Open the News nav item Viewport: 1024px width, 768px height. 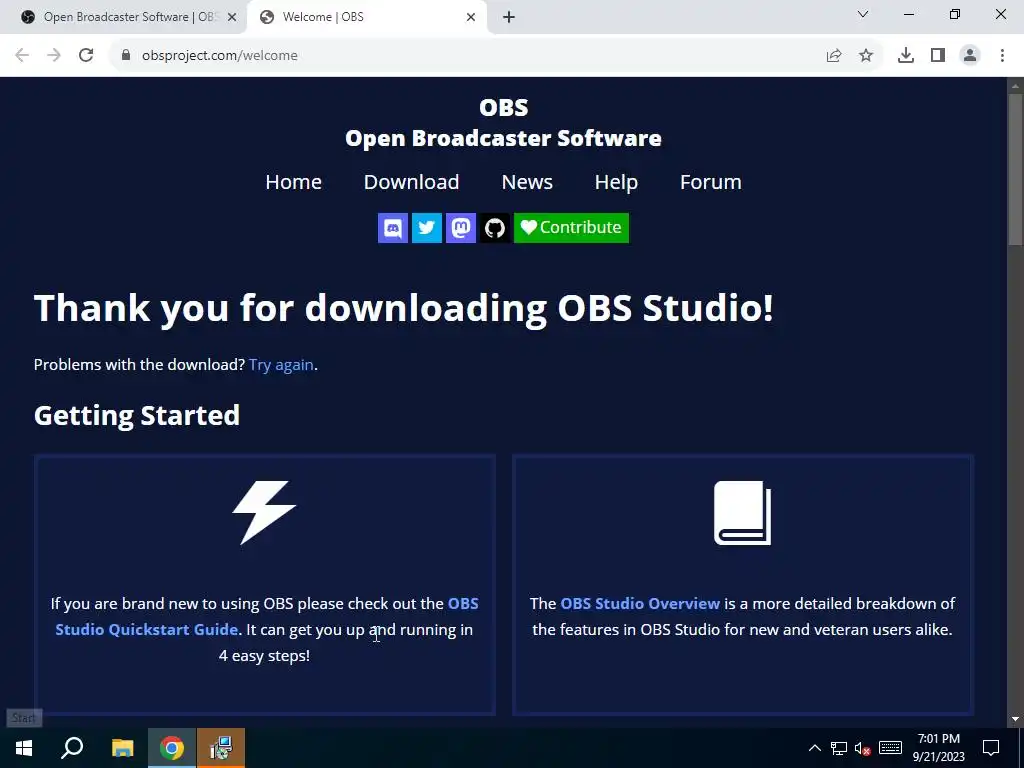(x=527, y=182)
